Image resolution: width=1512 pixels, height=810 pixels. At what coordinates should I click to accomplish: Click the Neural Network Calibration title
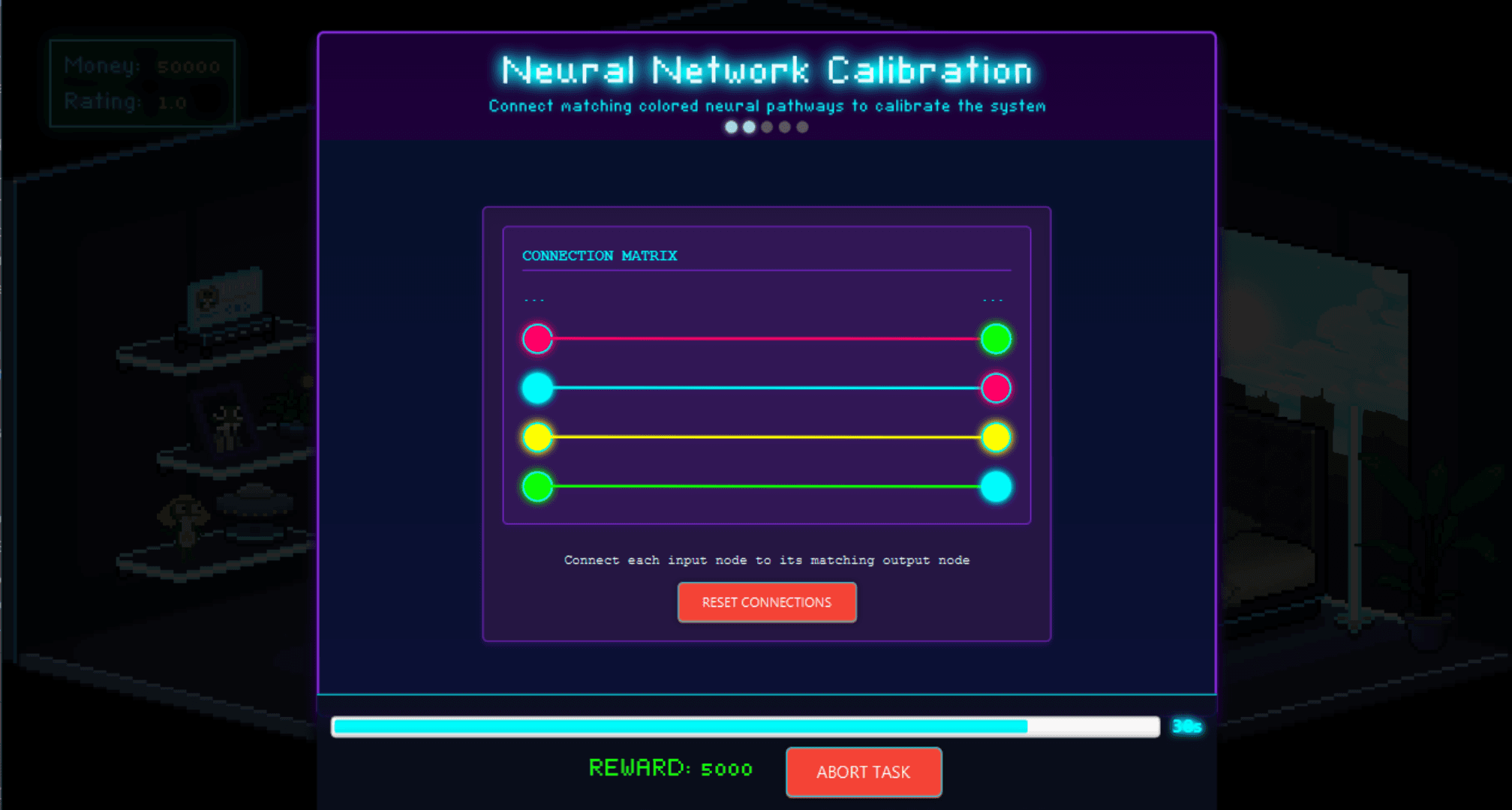pyautogui.click(x=766, y=70)
